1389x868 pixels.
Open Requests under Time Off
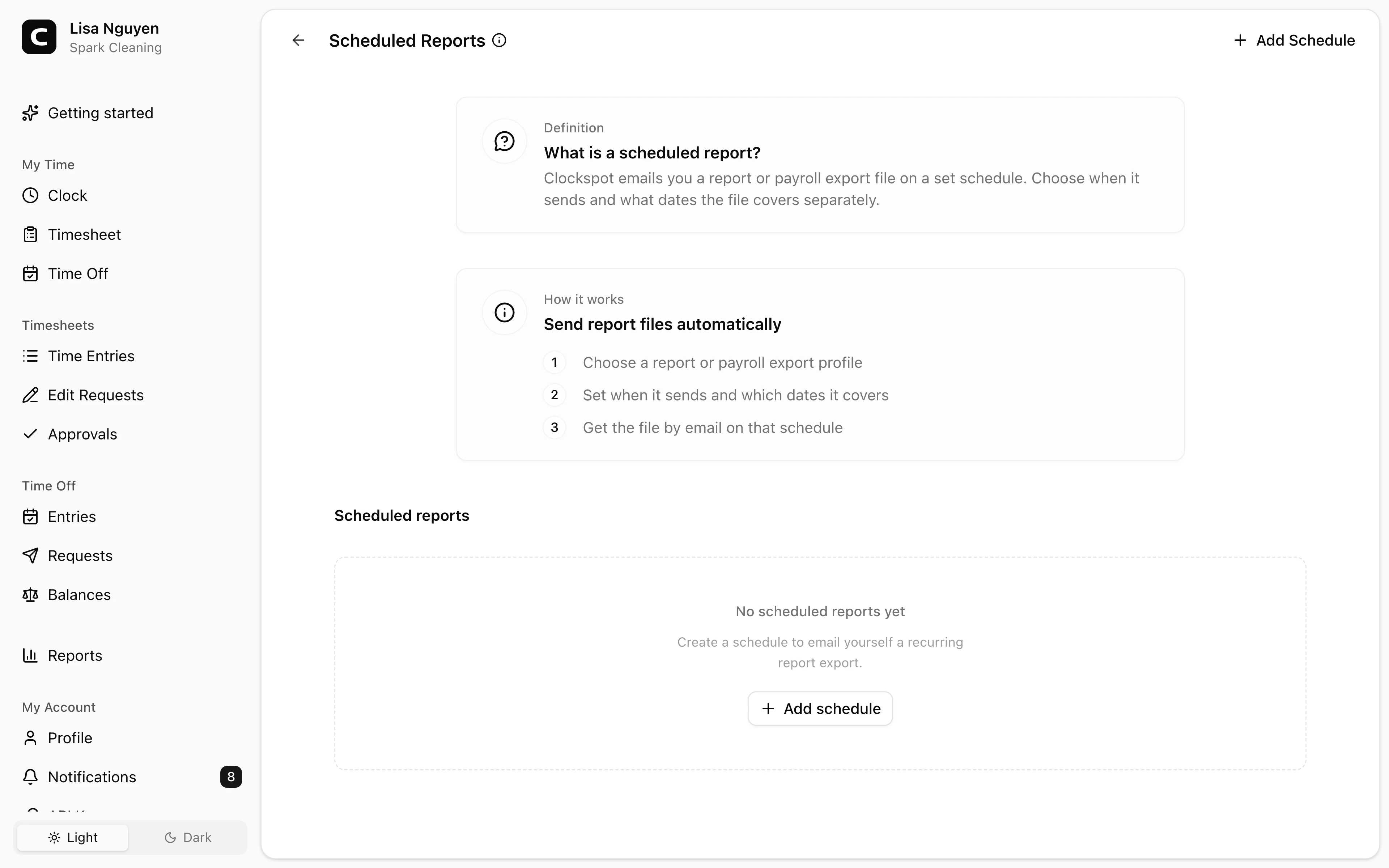80,556
